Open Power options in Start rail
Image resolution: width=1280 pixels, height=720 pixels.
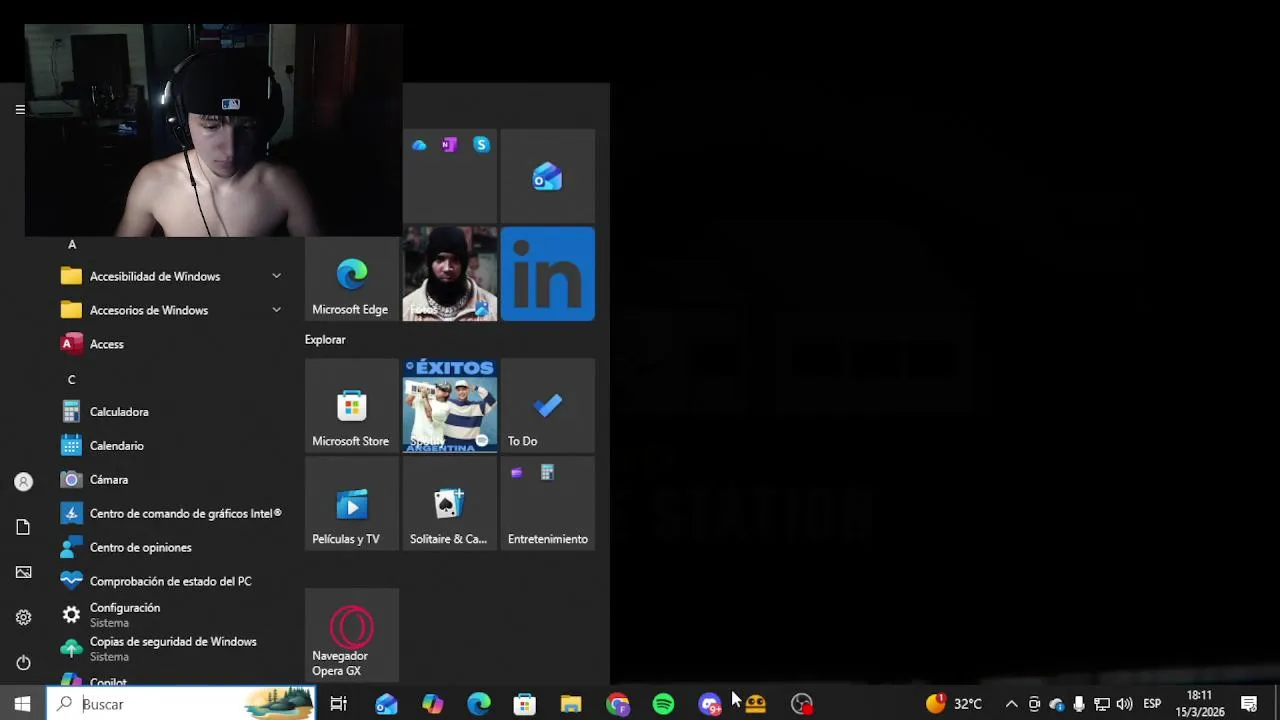point(23,662)
